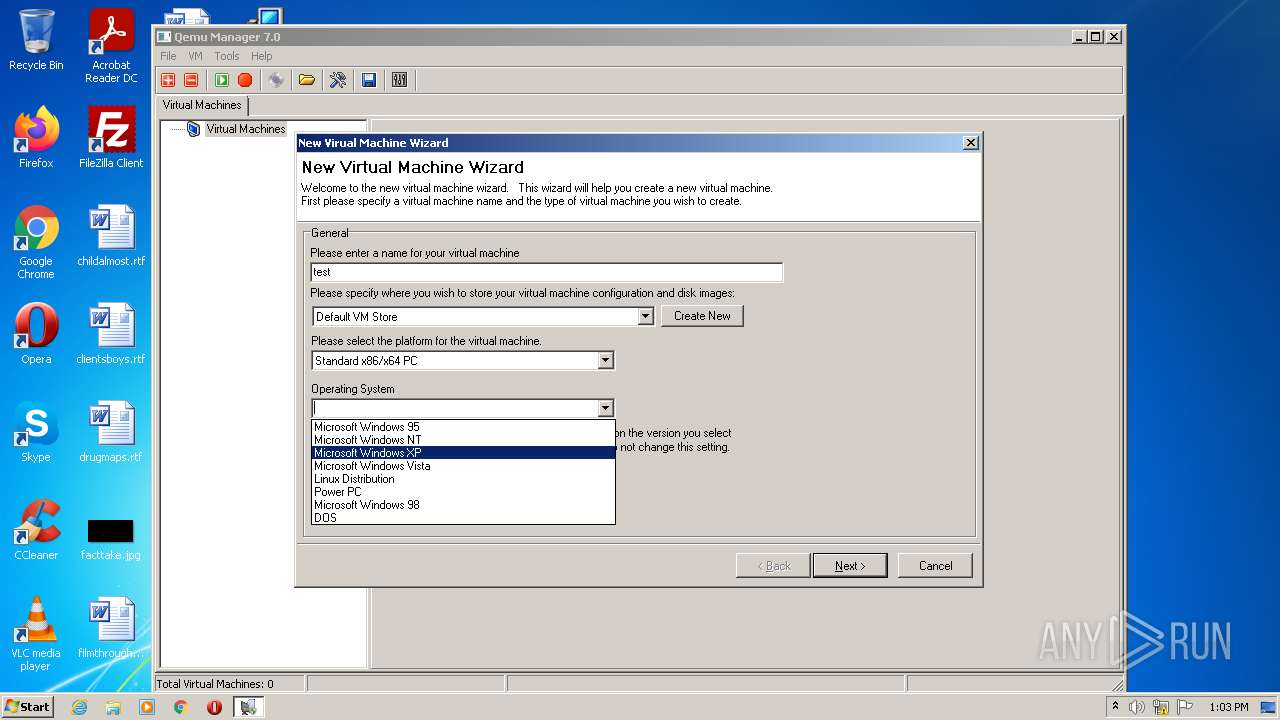This screenshot has width=1280, height=720.
Task: Choose Power PC from the list
Action: pos(463,492)
